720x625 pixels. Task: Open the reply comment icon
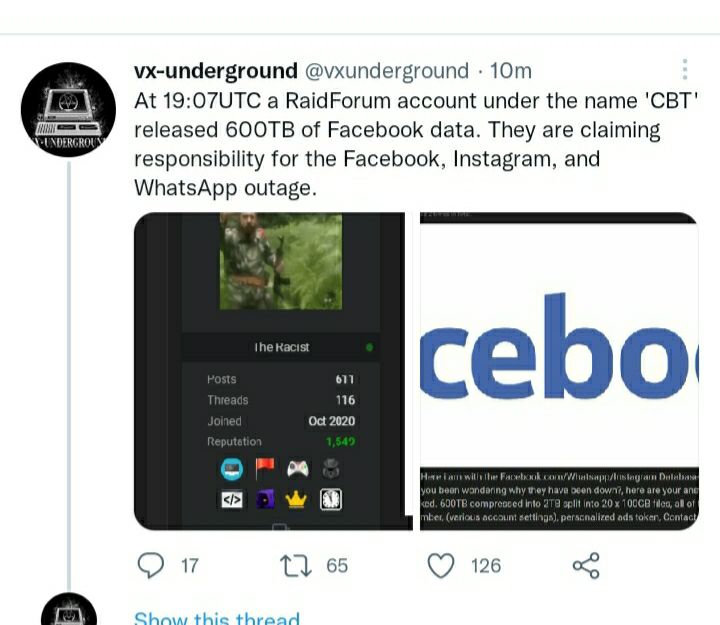coord(151,565)
